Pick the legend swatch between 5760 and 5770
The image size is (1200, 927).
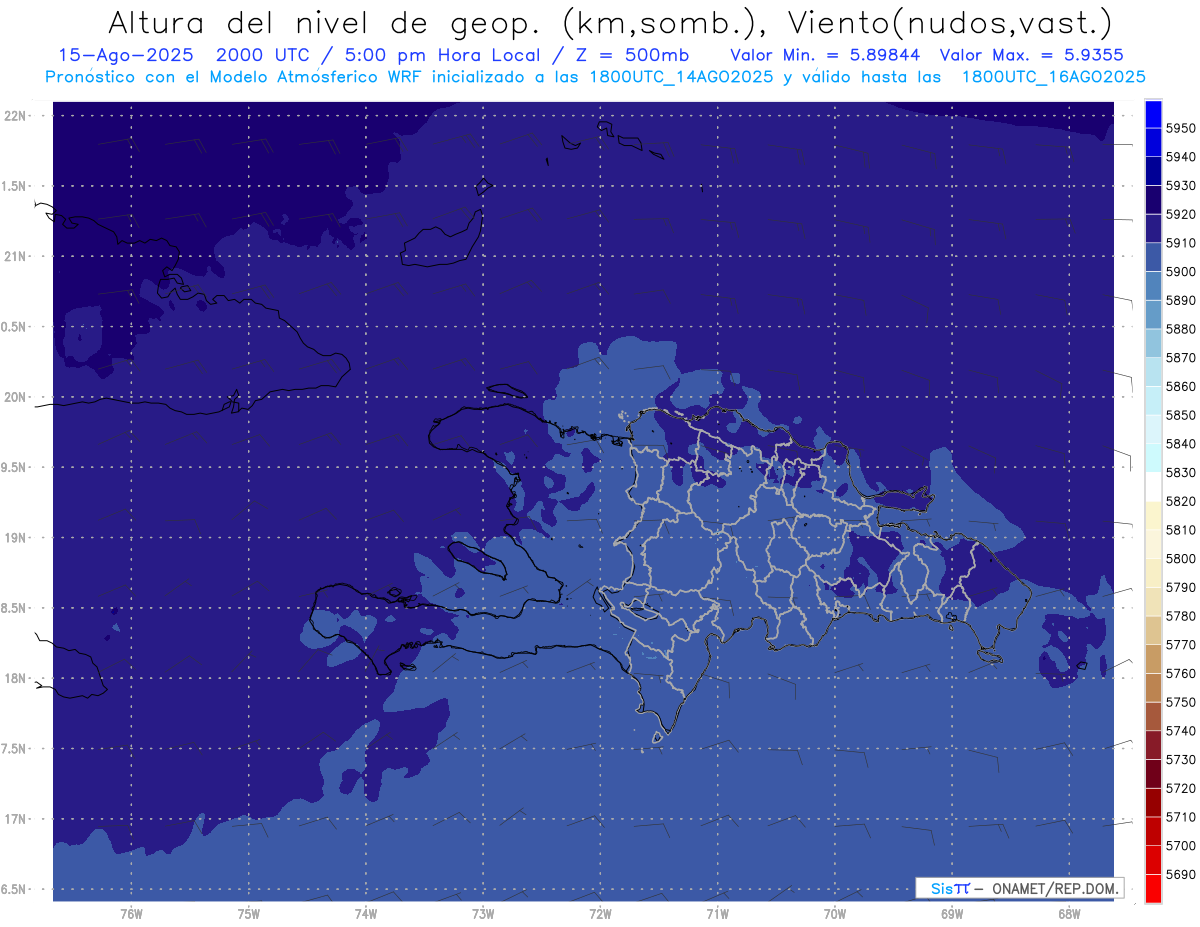click(x=1152, y=659)
